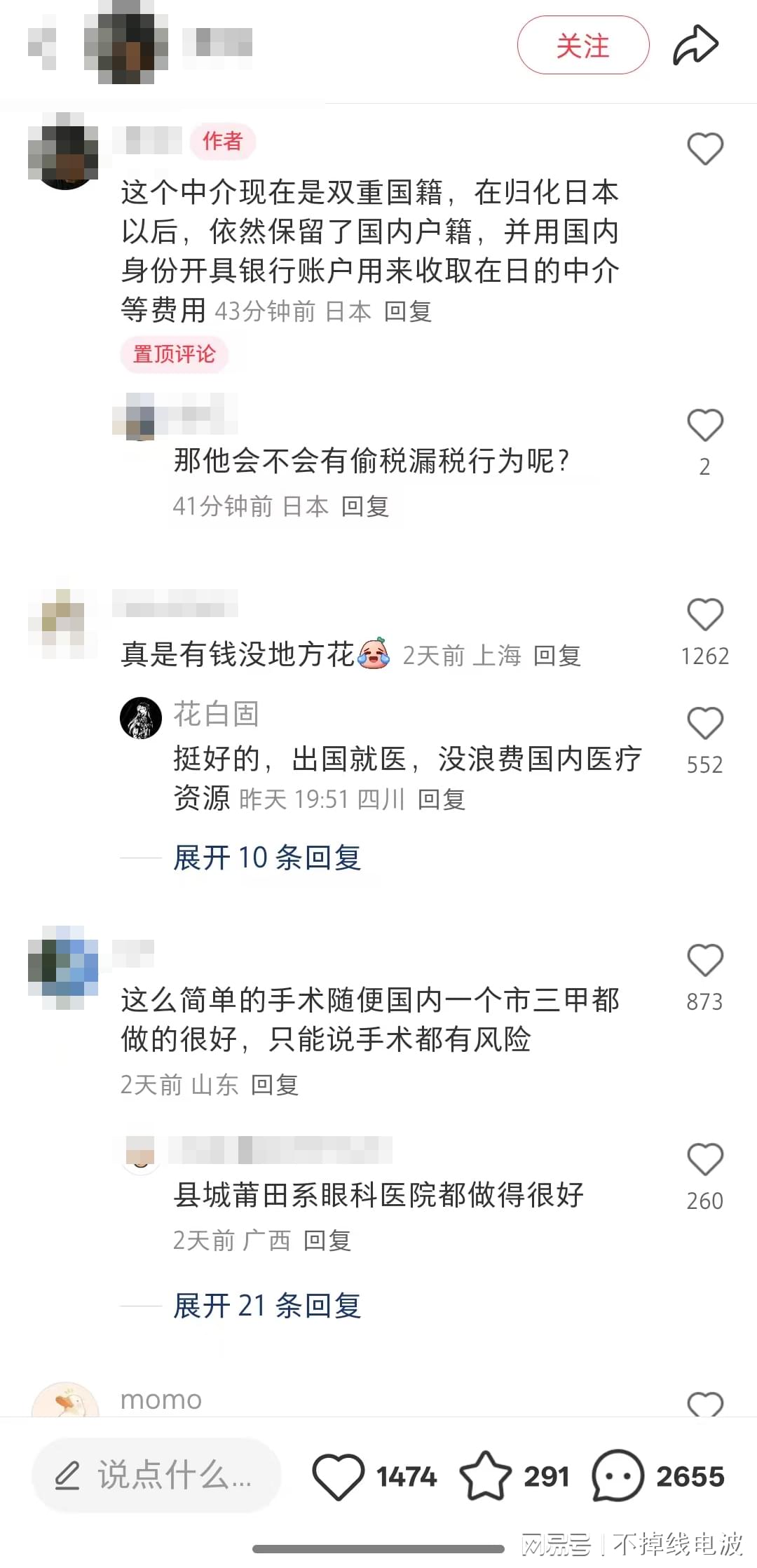
Task: Open 花白固's profile avatar
Action: click(141, 718)
